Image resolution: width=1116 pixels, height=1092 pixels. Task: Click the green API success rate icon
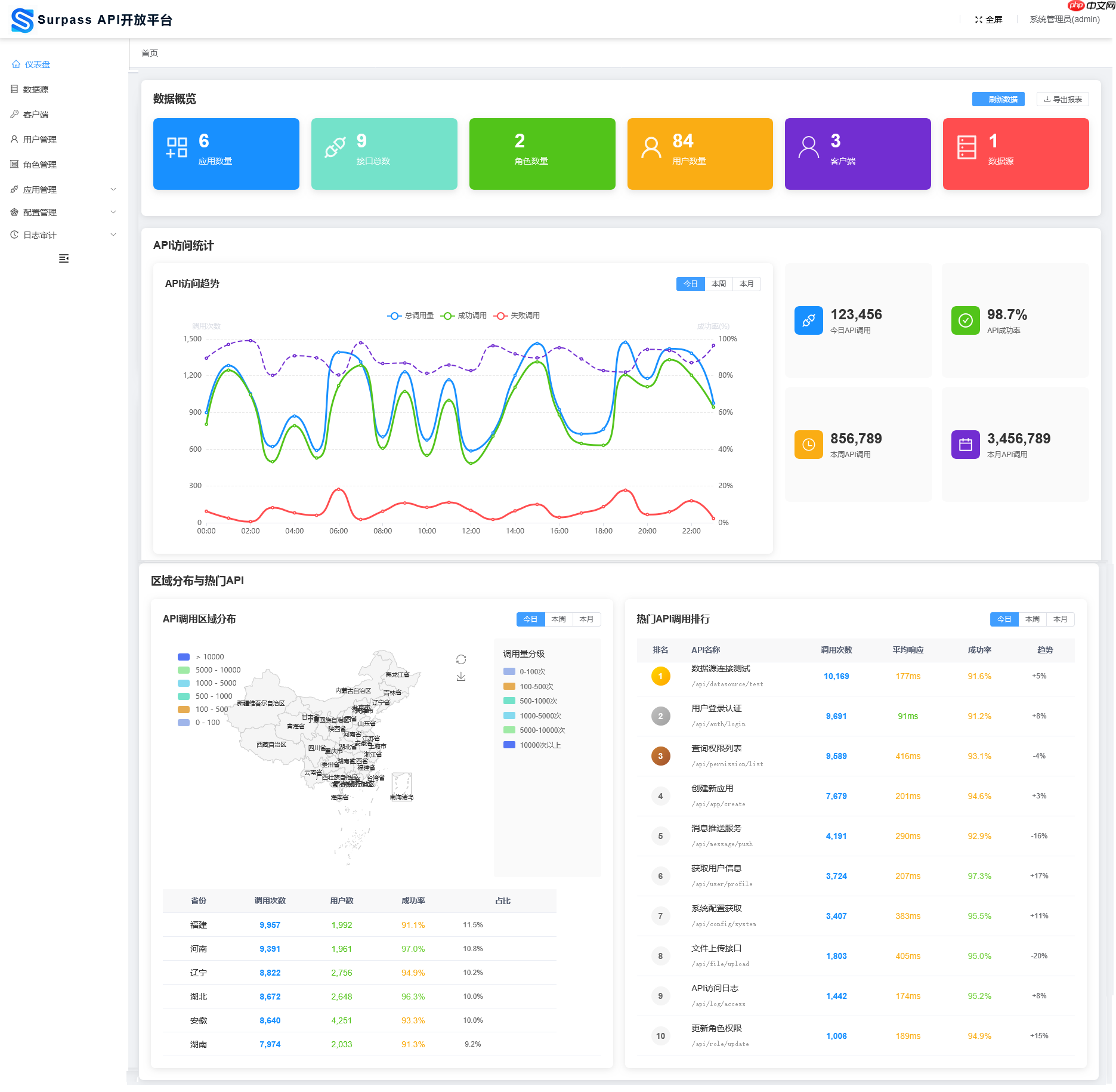tap(965, 320)
